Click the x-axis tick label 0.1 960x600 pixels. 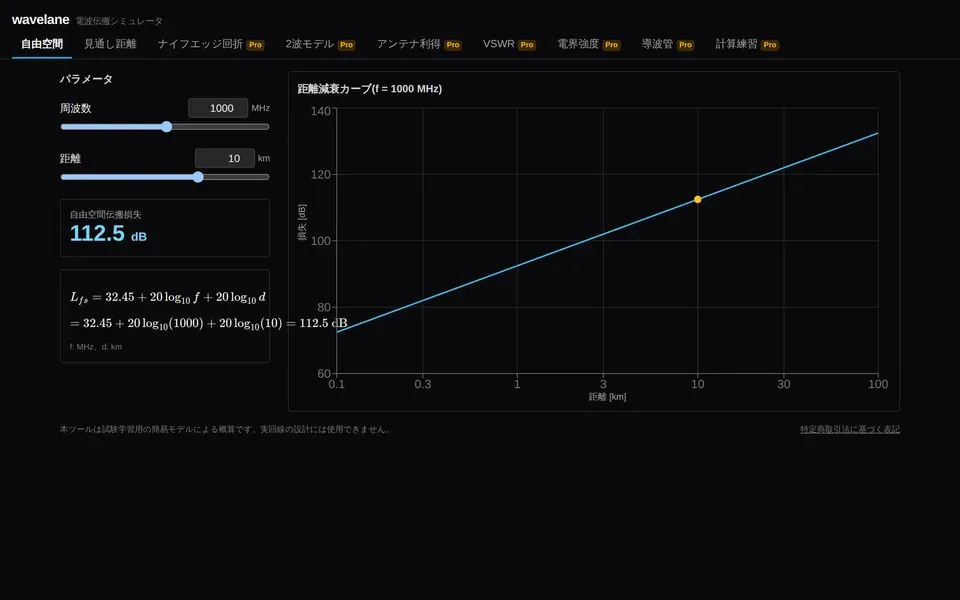[x=337, y=384]
